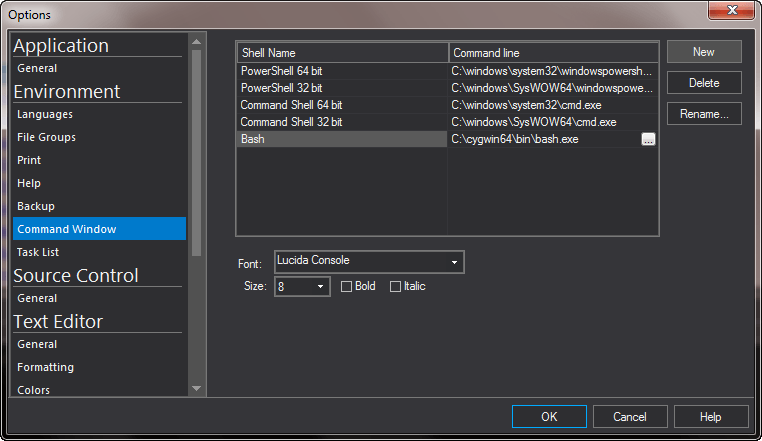
Task: Open the Colors options page
Action: [99, 390]
